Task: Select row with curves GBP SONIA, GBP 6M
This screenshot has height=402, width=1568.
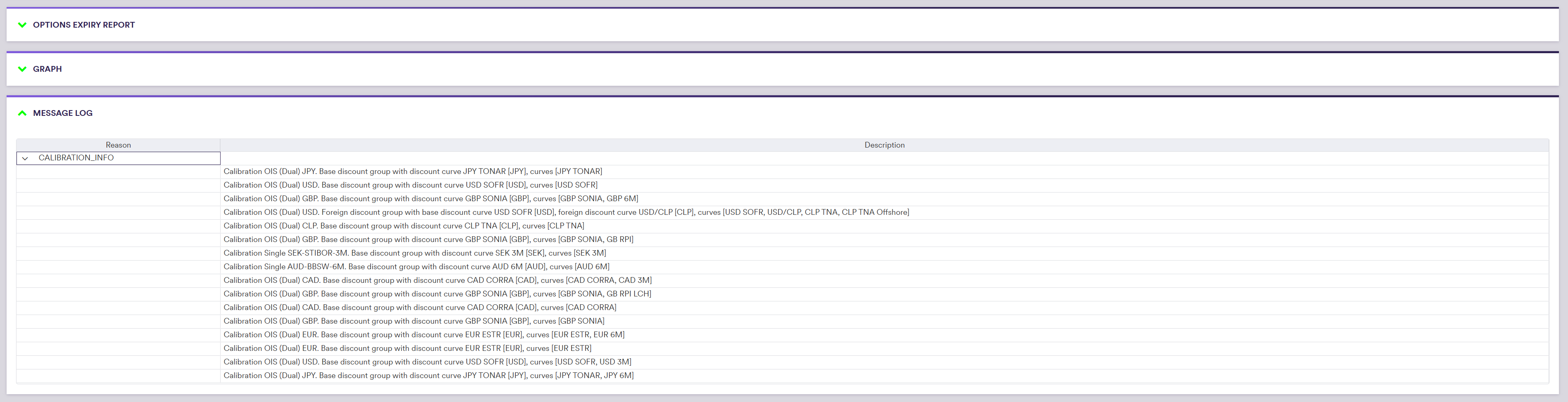Action: 430,199
